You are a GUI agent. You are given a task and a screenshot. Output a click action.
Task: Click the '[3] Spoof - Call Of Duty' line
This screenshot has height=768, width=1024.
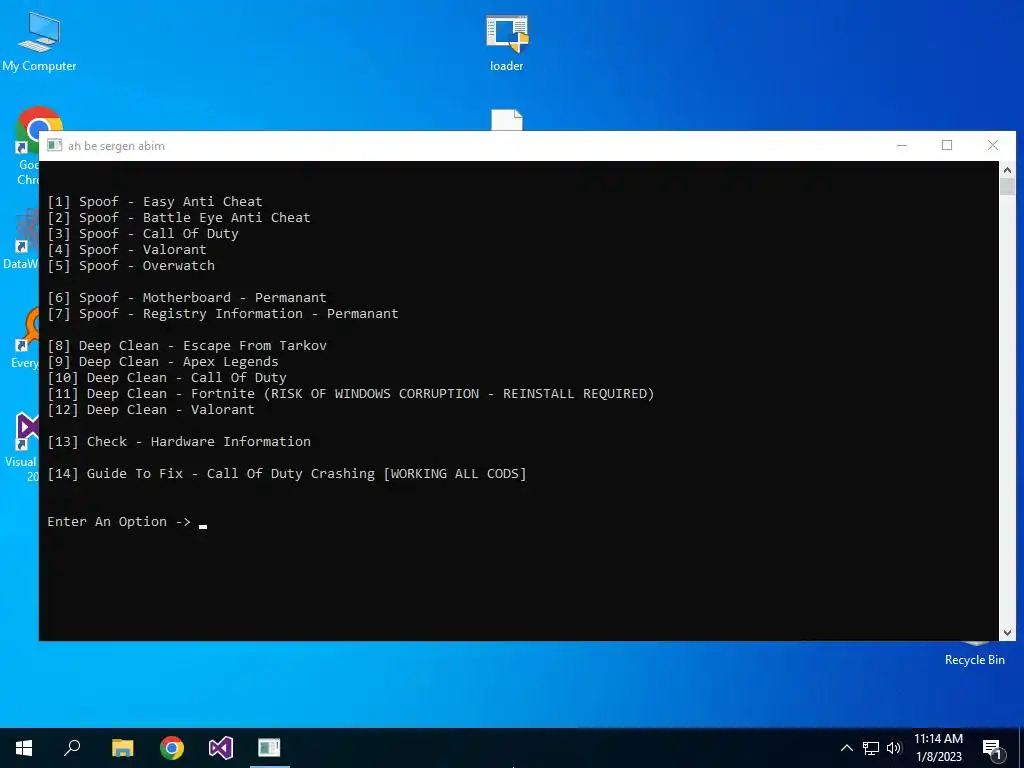(143, 234)
